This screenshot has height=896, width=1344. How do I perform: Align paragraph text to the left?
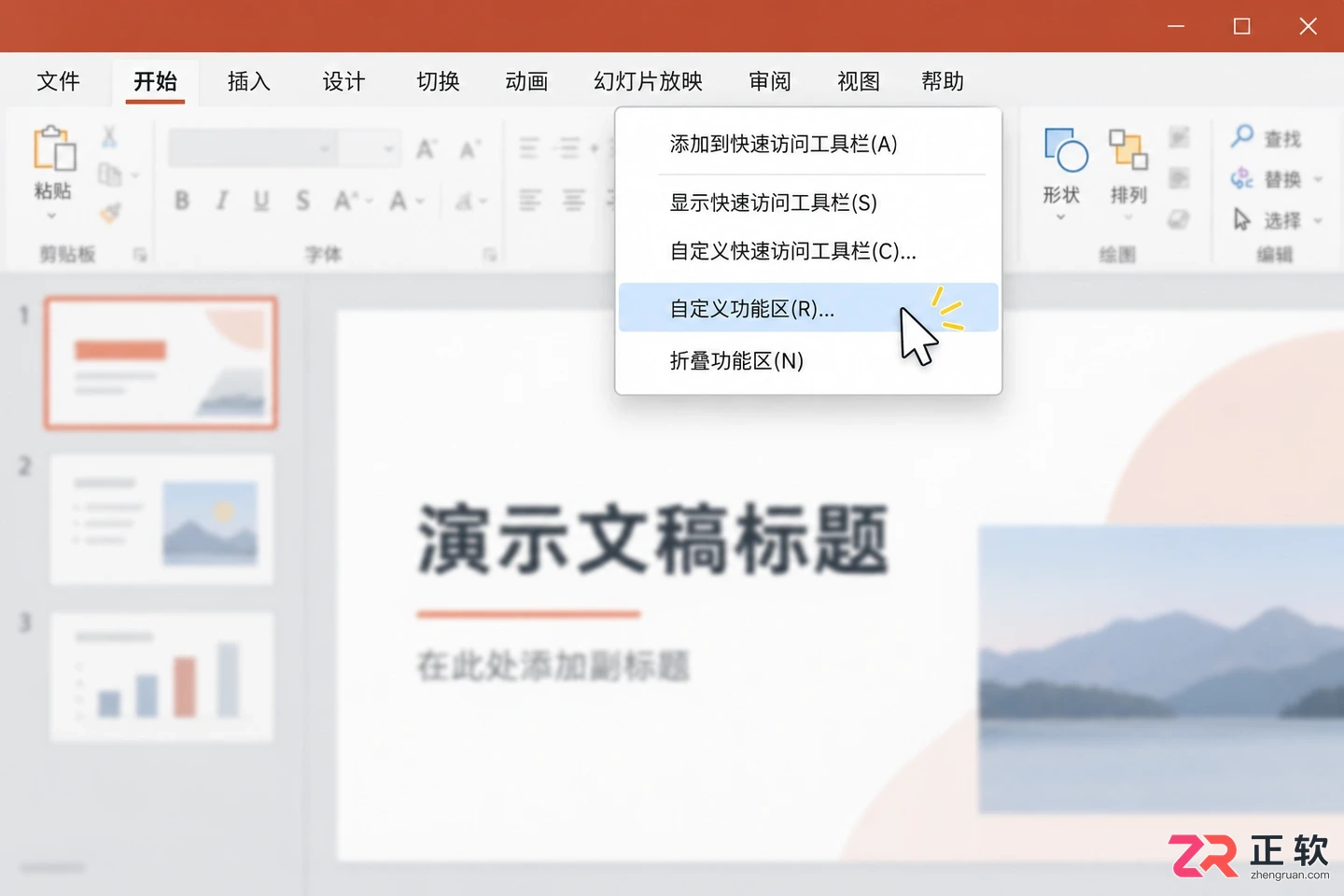[530, 200]
